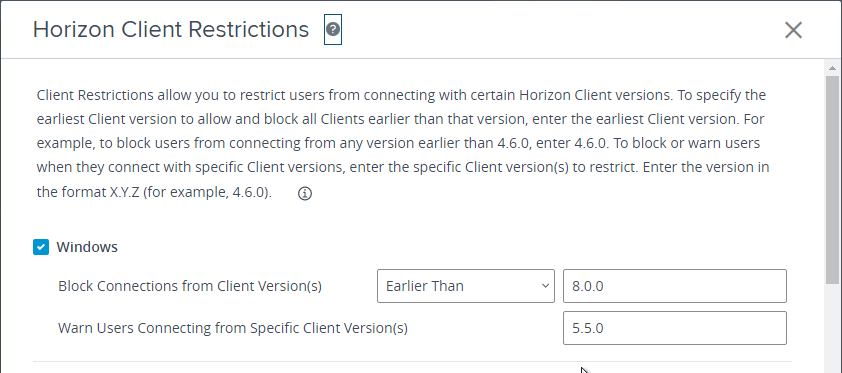This screenshot has width=842, height=373.
Task: Click the vertical scrollbar thumb
Action: click(832, 179)
